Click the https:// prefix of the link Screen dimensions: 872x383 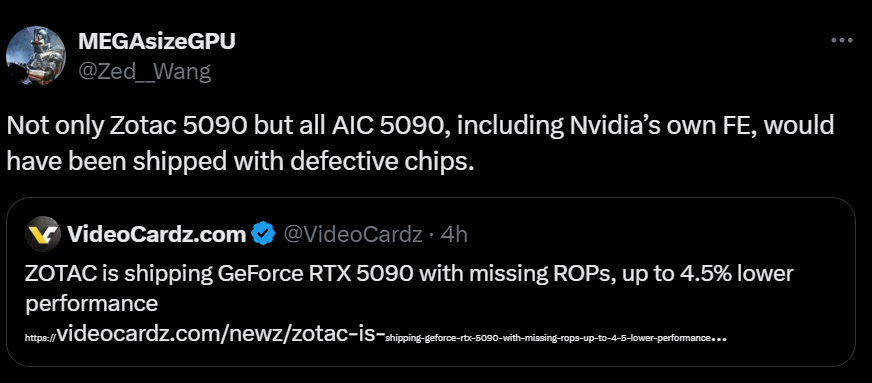41,337
